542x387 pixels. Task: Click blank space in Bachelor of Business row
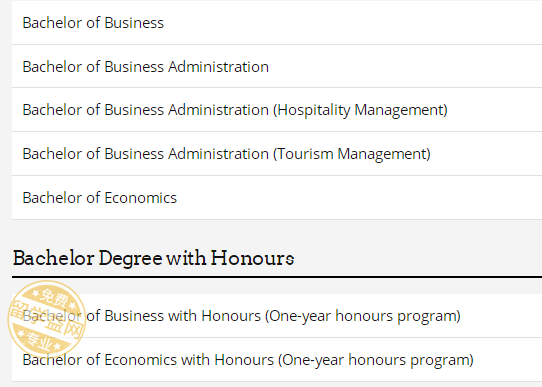pos(353,23)
